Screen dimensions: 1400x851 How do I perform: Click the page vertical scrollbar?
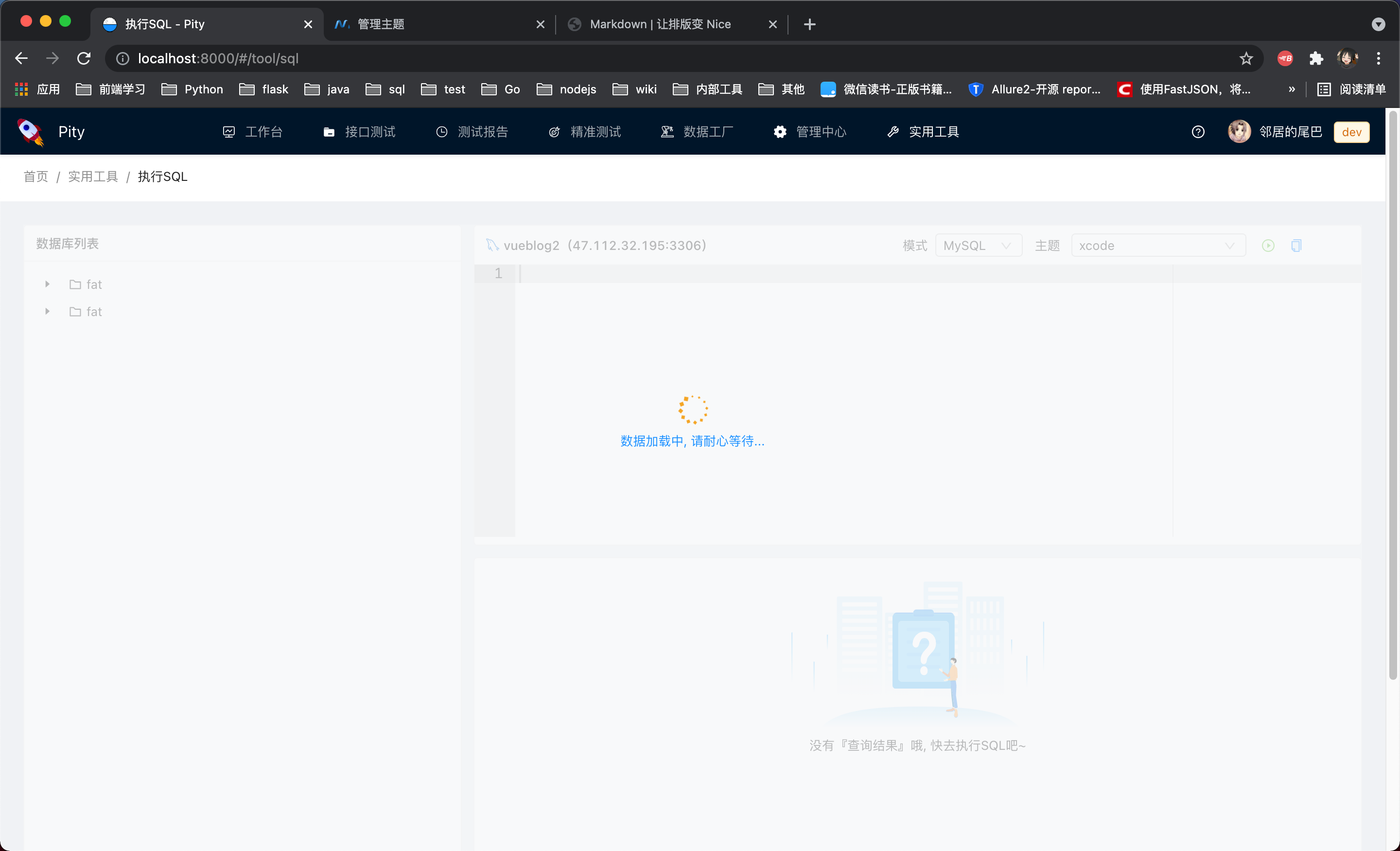tap(1393, 395)
